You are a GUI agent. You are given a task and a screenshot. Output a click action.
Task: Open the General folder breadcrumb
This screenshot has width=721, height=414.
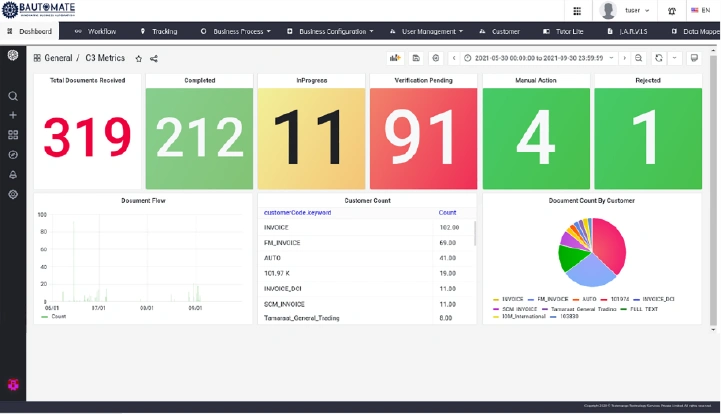coord(58,58)
